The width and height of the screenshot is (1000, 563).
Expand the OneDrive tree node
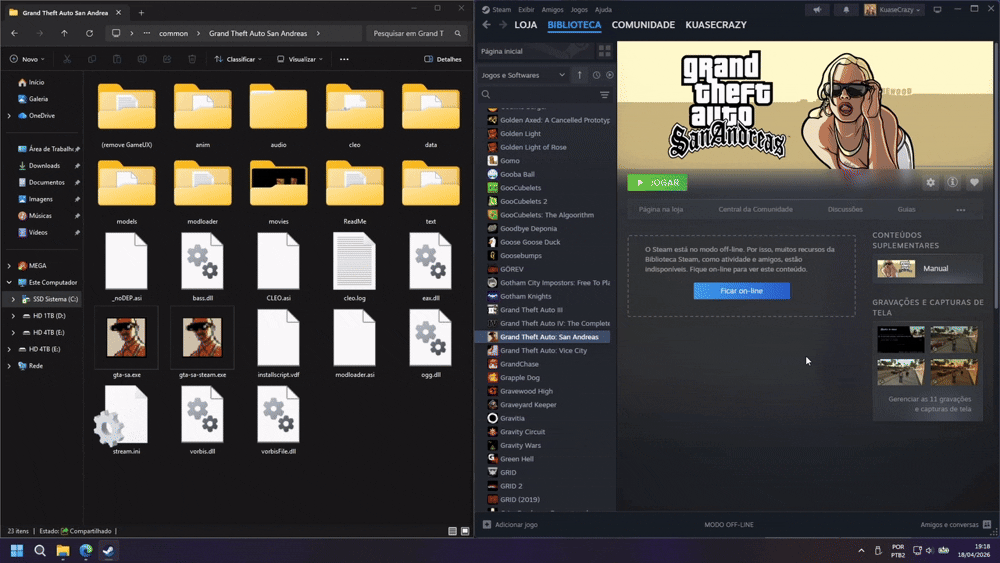click(x=9, y=116)
